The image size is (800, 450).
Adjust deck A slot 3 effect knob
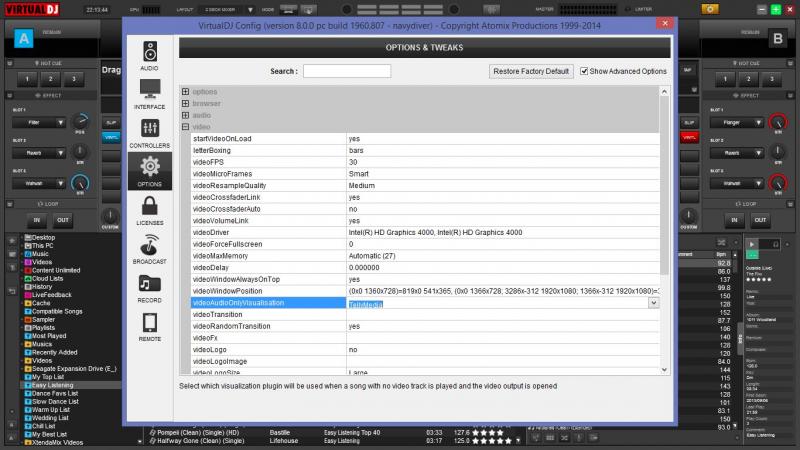click(x=80, y=183)
